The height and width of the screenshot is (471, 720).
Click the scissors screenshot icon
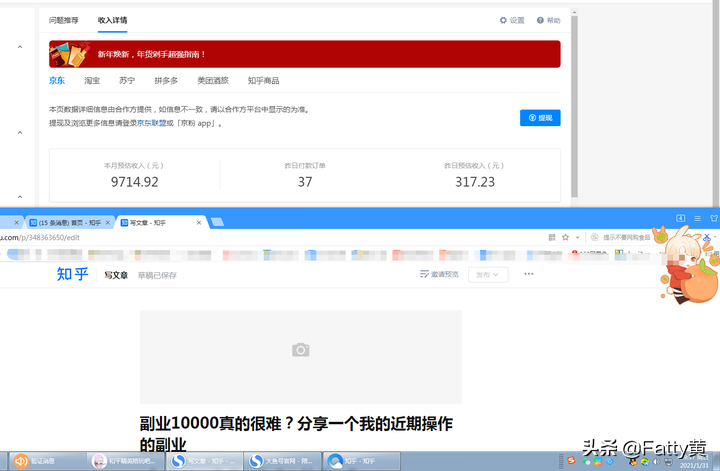point(707,237)
